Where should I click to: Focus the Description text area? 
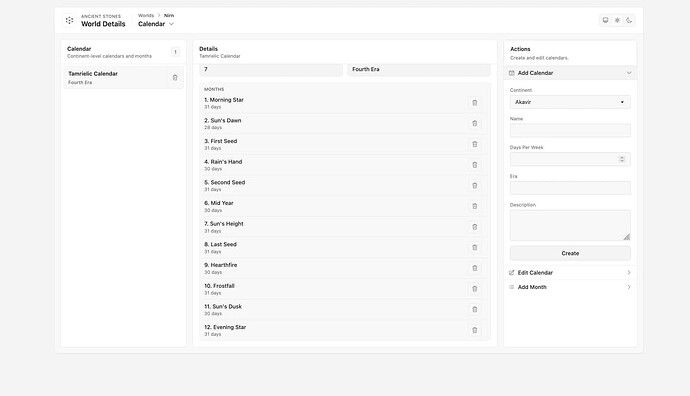(570, 225)
